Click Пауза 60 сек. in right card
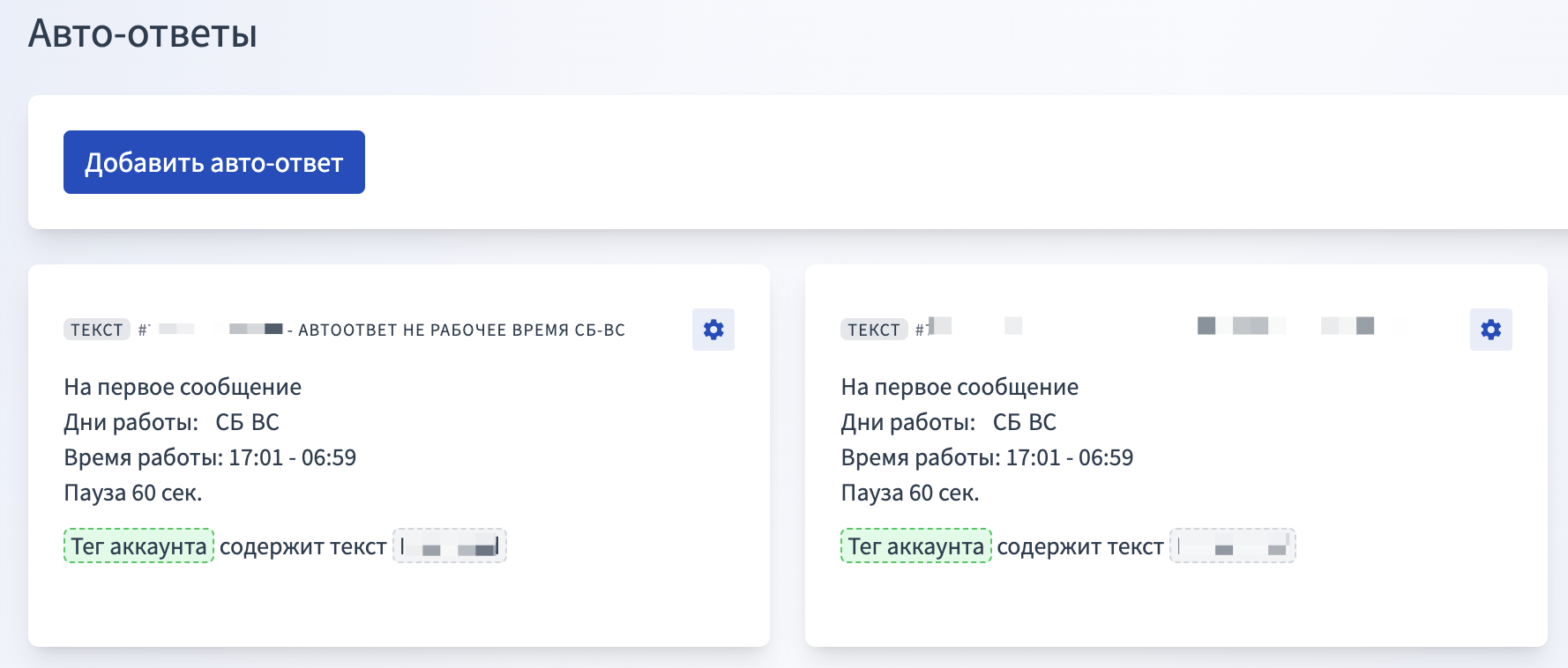 click(910, 493)
